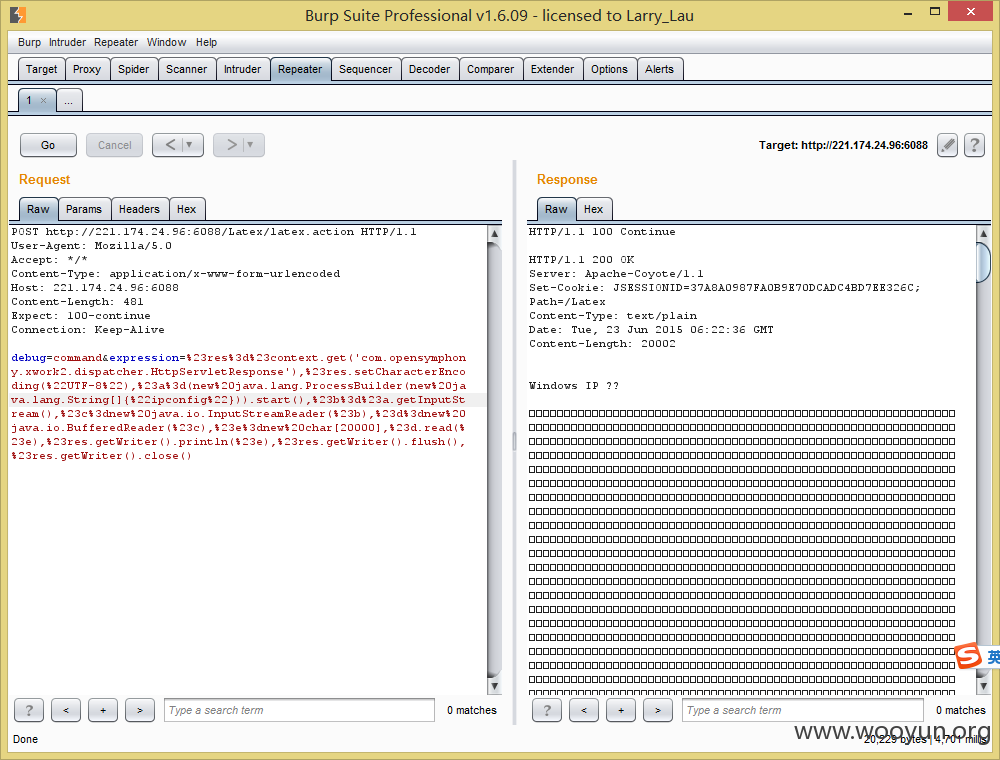Step back in request history
The width and height of the screenshot is (1000, 760).
(x=170, y=145)
